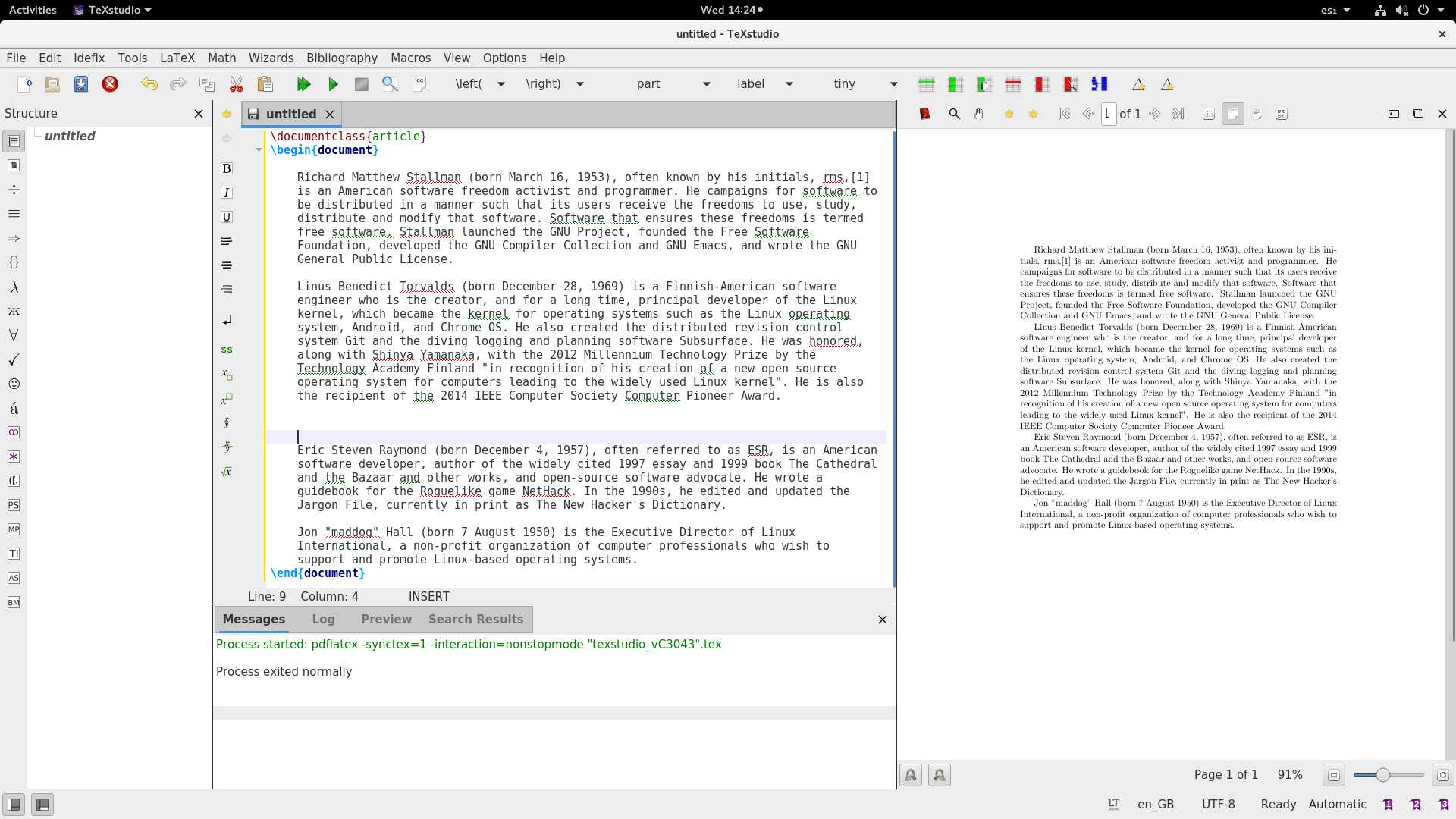Click the Build/Compile (Run) button
The height and width of the screenshot is (819, 1456).
[334, 84]
